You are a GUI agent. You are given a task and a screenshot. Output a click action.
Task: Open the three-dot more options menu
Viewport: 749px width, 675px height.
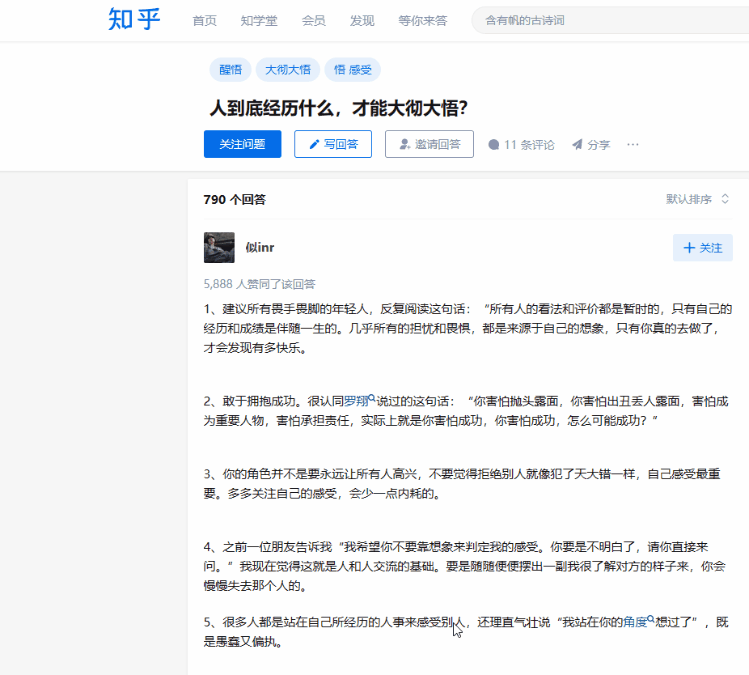[632, 145]
